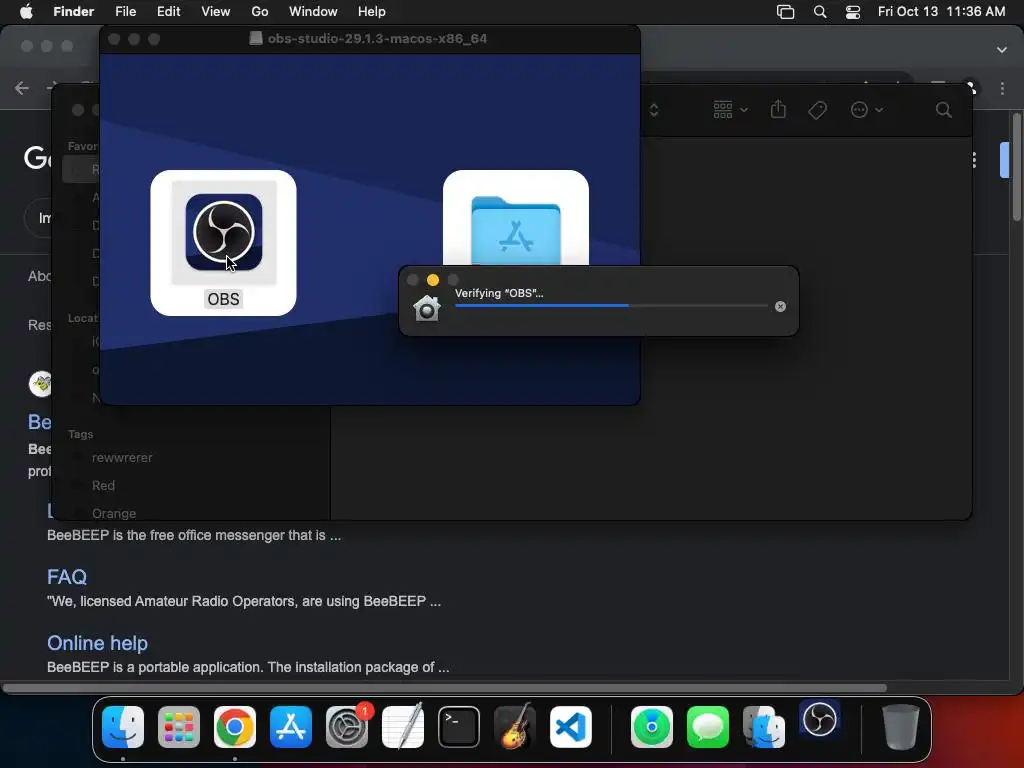Click the obs-studio-29.1.3-macos-x86_64 window title
This screenshot has width=1024, height=768.
click(377, 39)
